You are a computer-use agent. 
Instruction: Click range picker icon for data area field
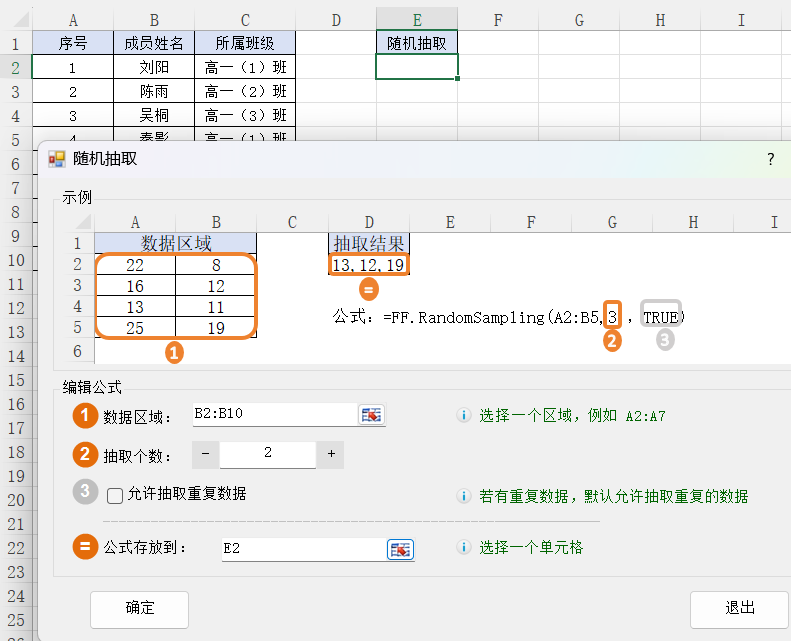tap(372, 416)
